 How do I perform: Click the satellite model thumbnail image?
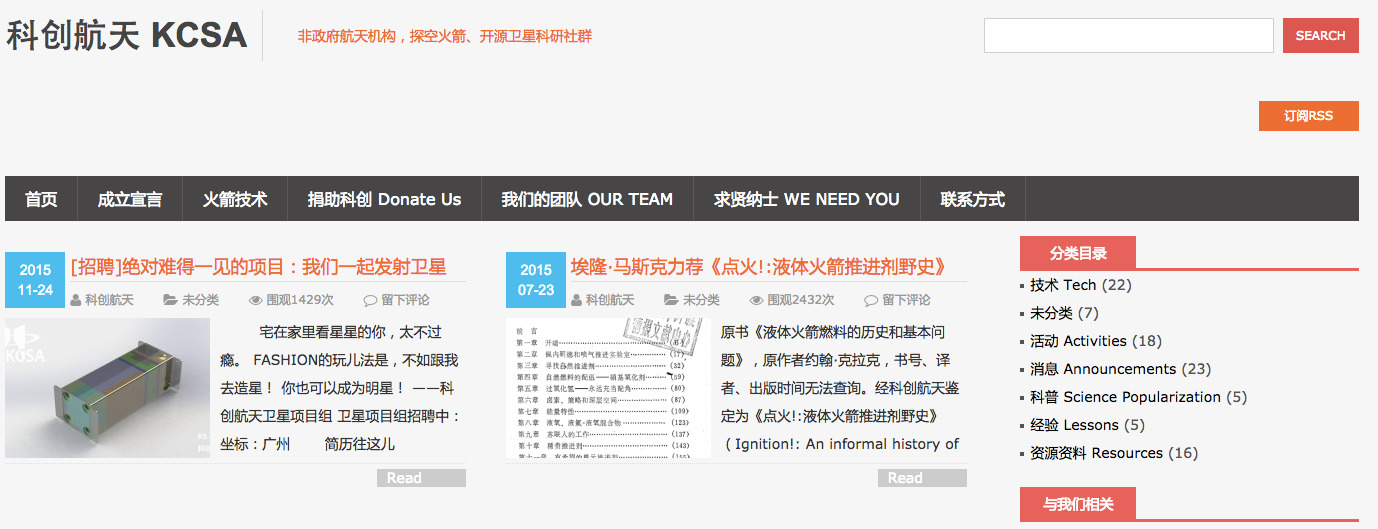107,388
